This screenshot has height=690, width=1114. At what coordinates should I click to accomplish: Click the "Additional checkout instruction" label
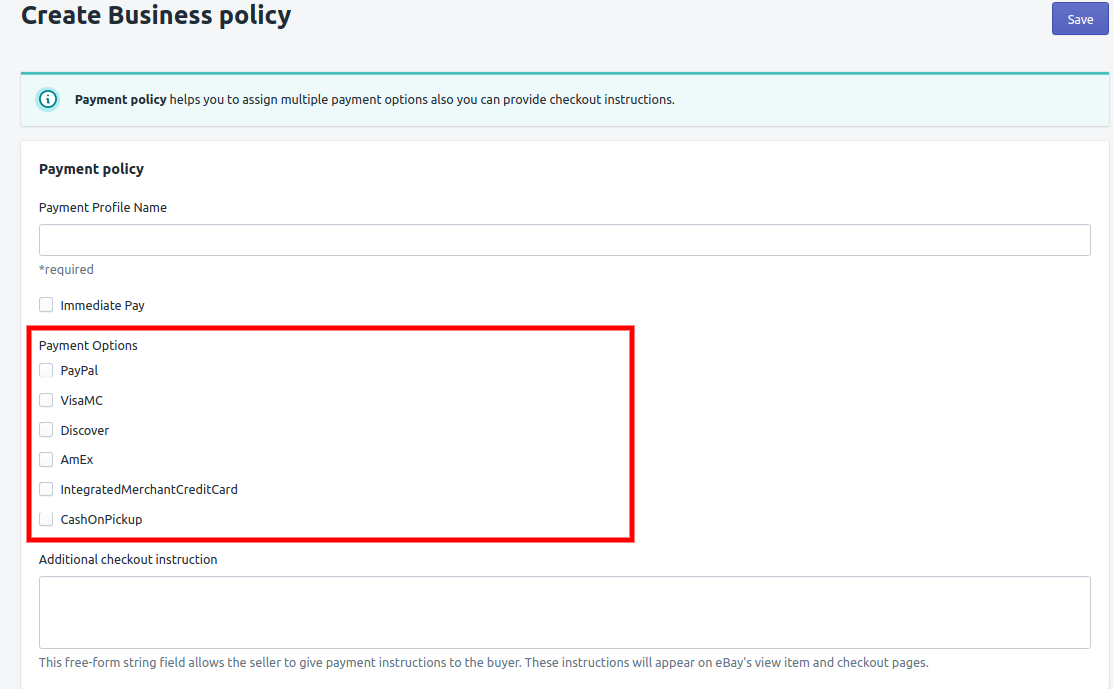pos(128,560)
